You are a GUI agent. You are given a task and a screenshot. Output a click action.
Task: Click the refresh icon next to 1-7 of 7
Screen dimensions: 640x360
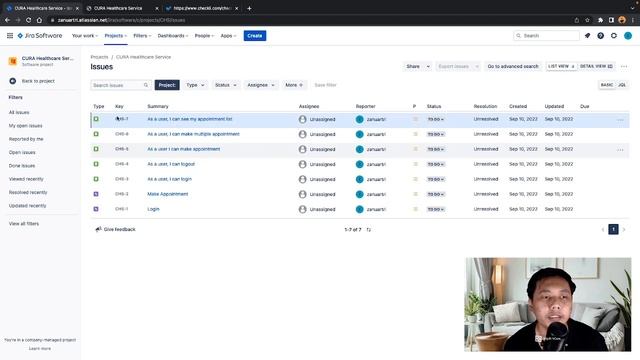(369, 230)
